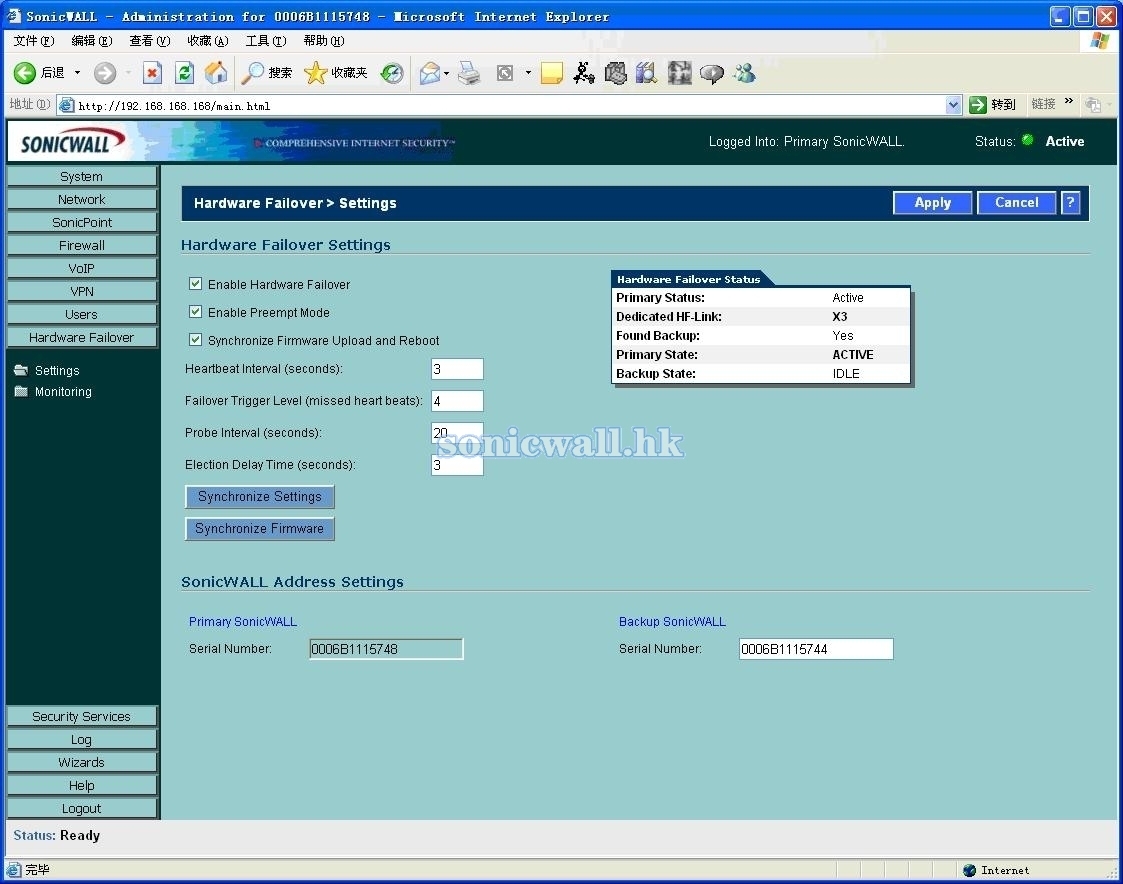Open Search magnifier in IE toolbar
The height and width of the screenshot is (884, 1123).
pos(252,72)
